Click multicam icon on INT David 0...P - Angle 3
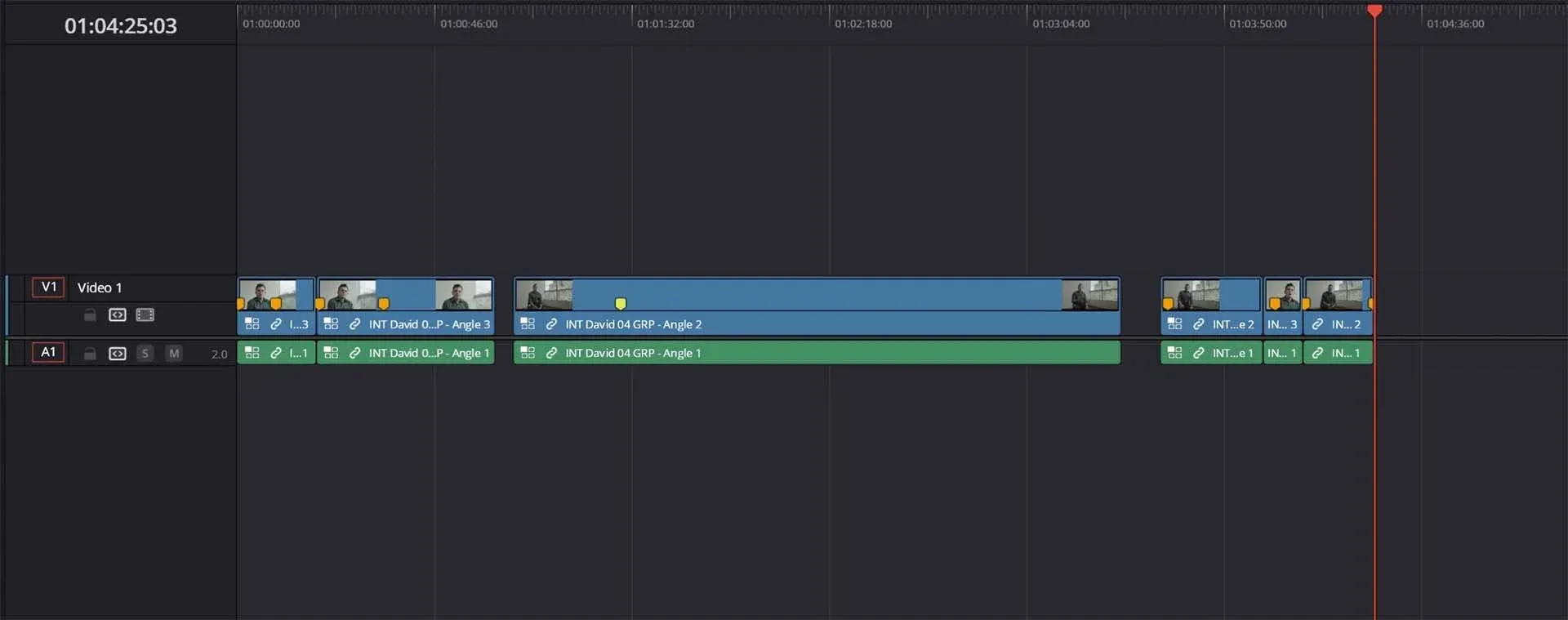Screen dimensions: 1568x620 tap(331, 324)
